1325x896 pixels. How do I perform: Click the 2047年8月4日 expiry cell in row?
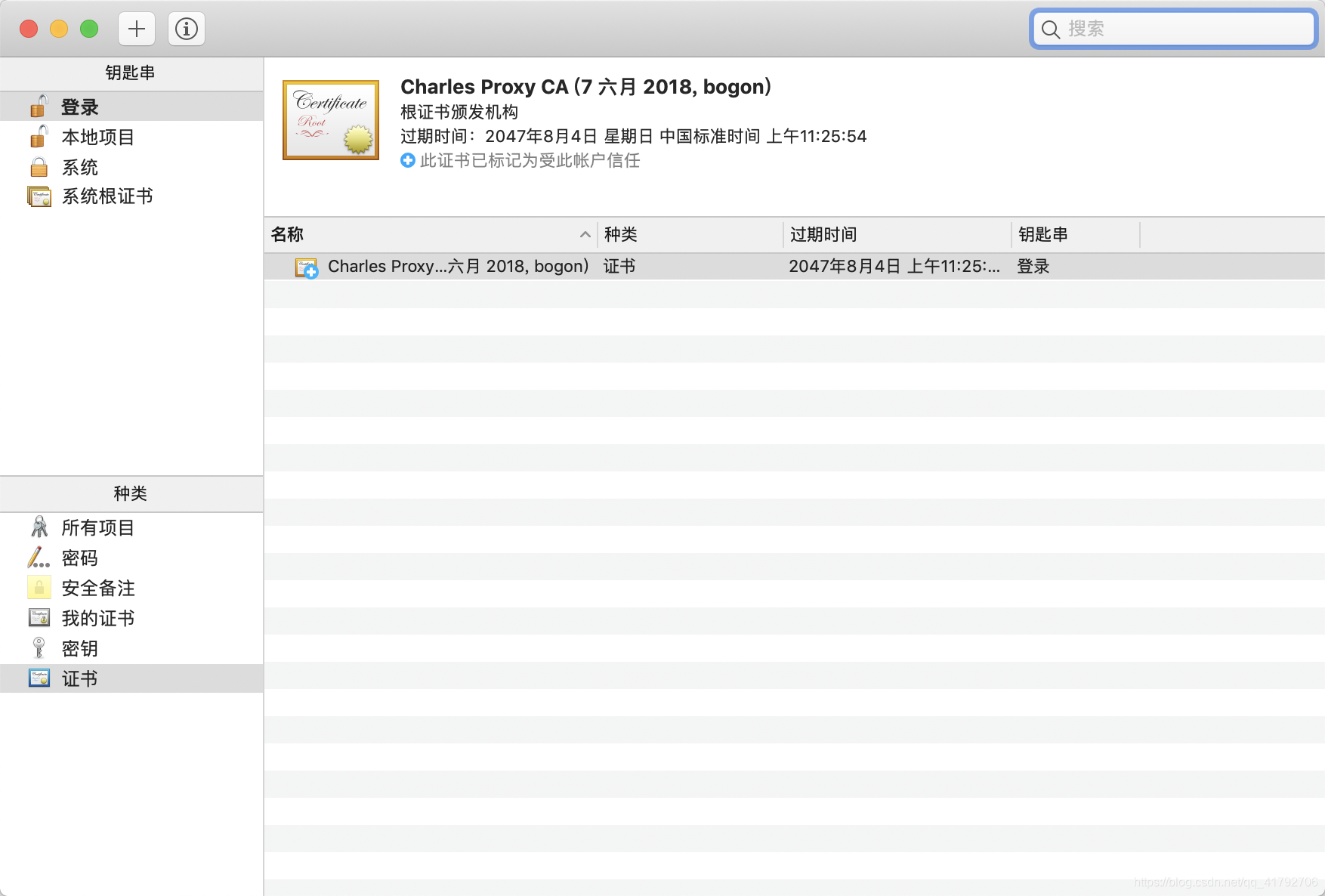click(x=894, y=266)
